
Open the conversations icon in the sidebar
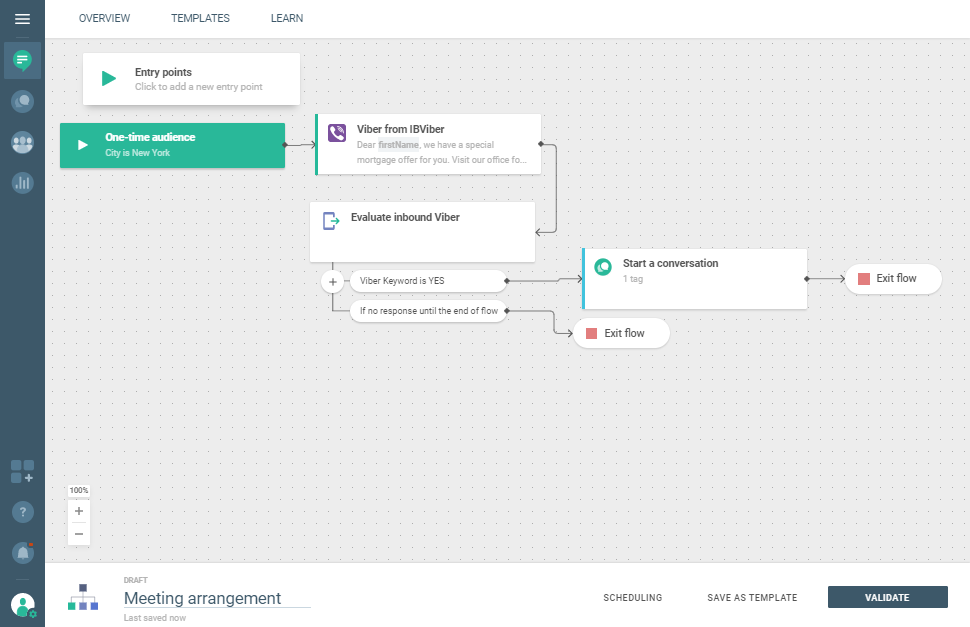click(22, 101)
